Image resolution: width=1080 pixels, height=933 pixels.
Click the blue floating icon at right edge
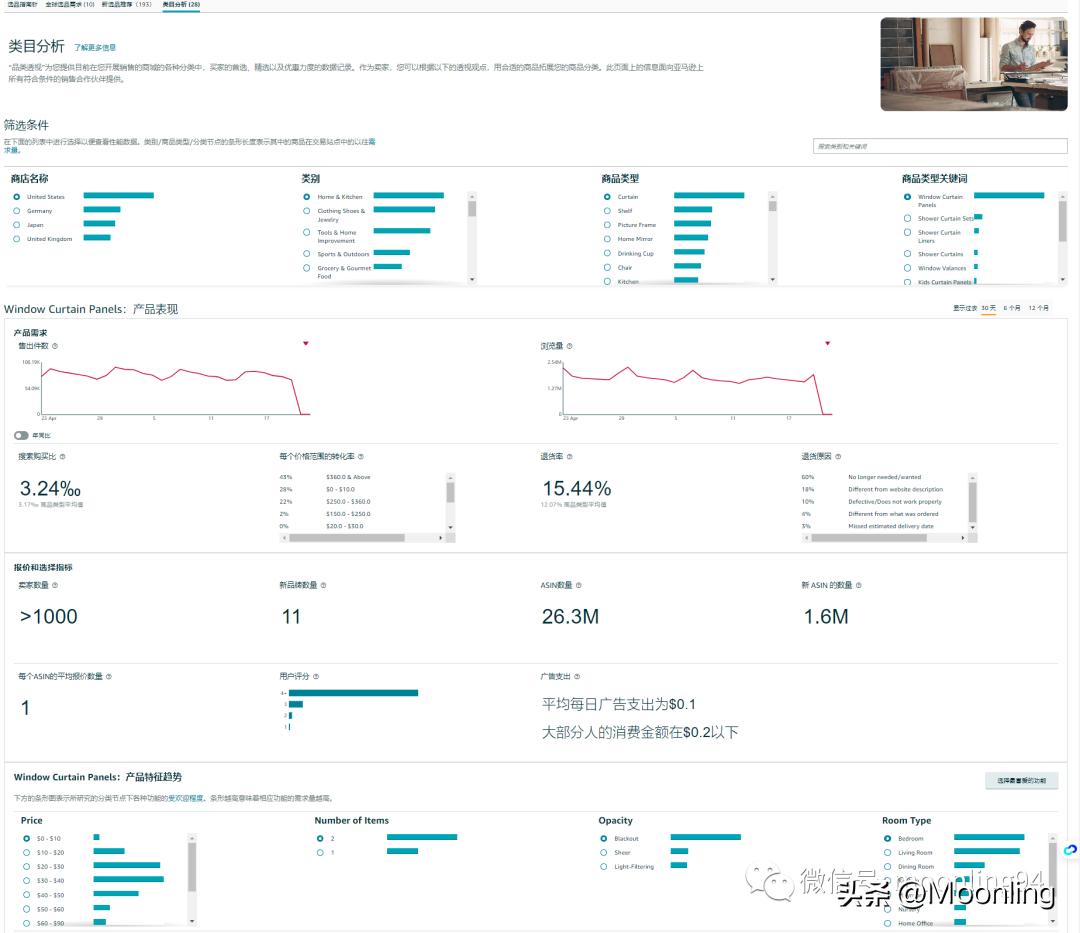click(x=1070, y=850)
